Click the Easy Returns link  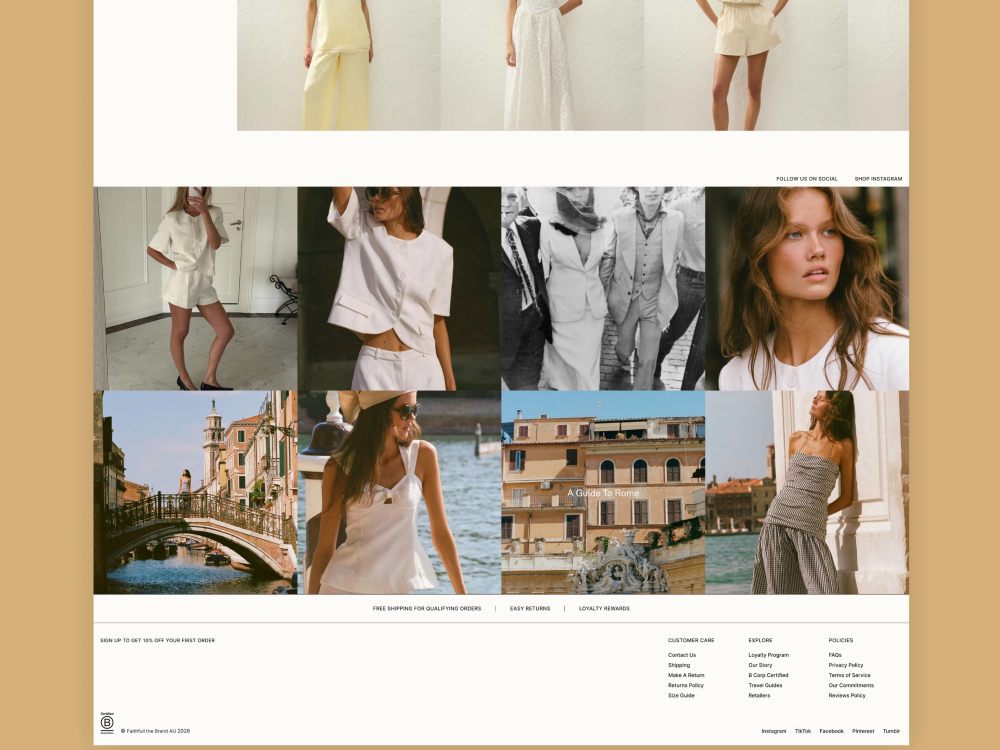[530, 608]
